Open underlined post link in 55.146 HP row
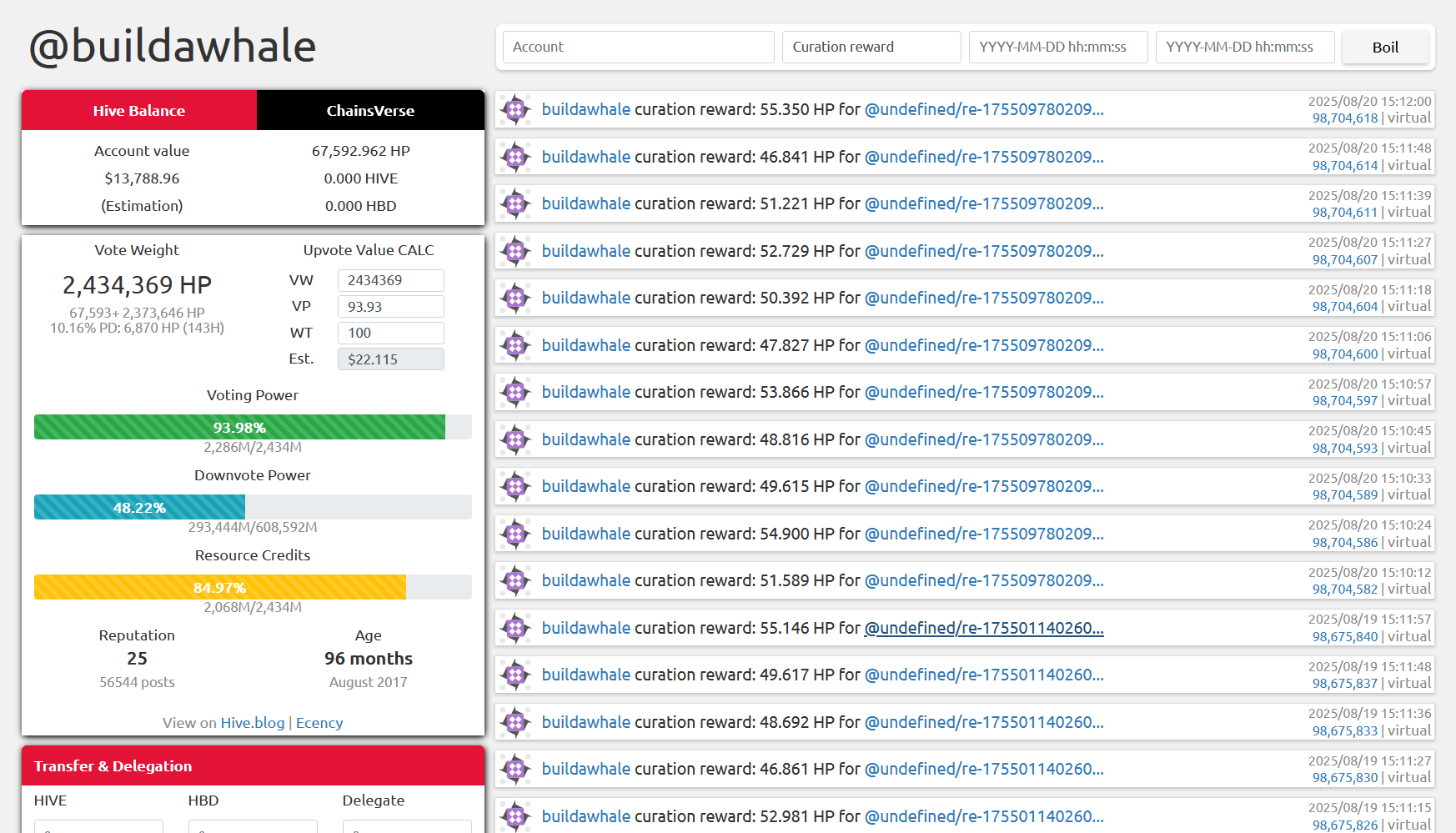Image resolution: width=1456 pixels, height=833 pixels. (x=984, y=628)
